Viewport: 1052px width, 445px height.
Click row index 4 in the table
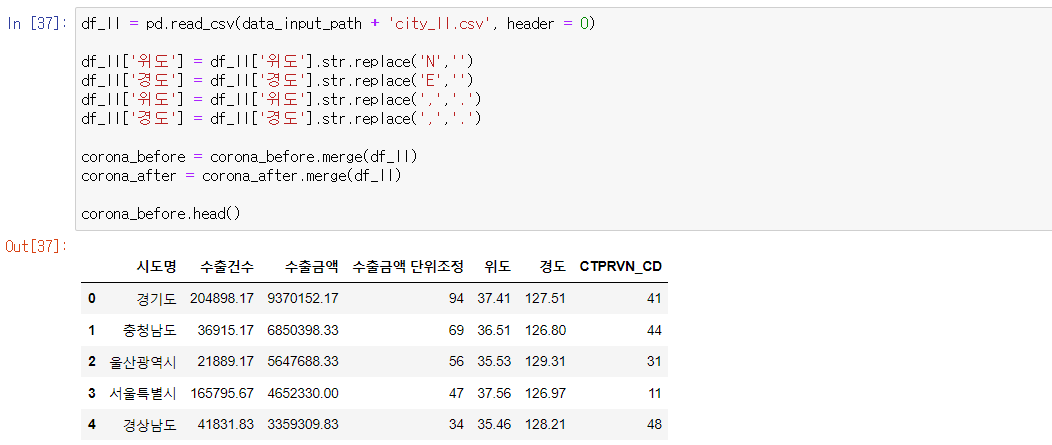(x=92, y=425)
